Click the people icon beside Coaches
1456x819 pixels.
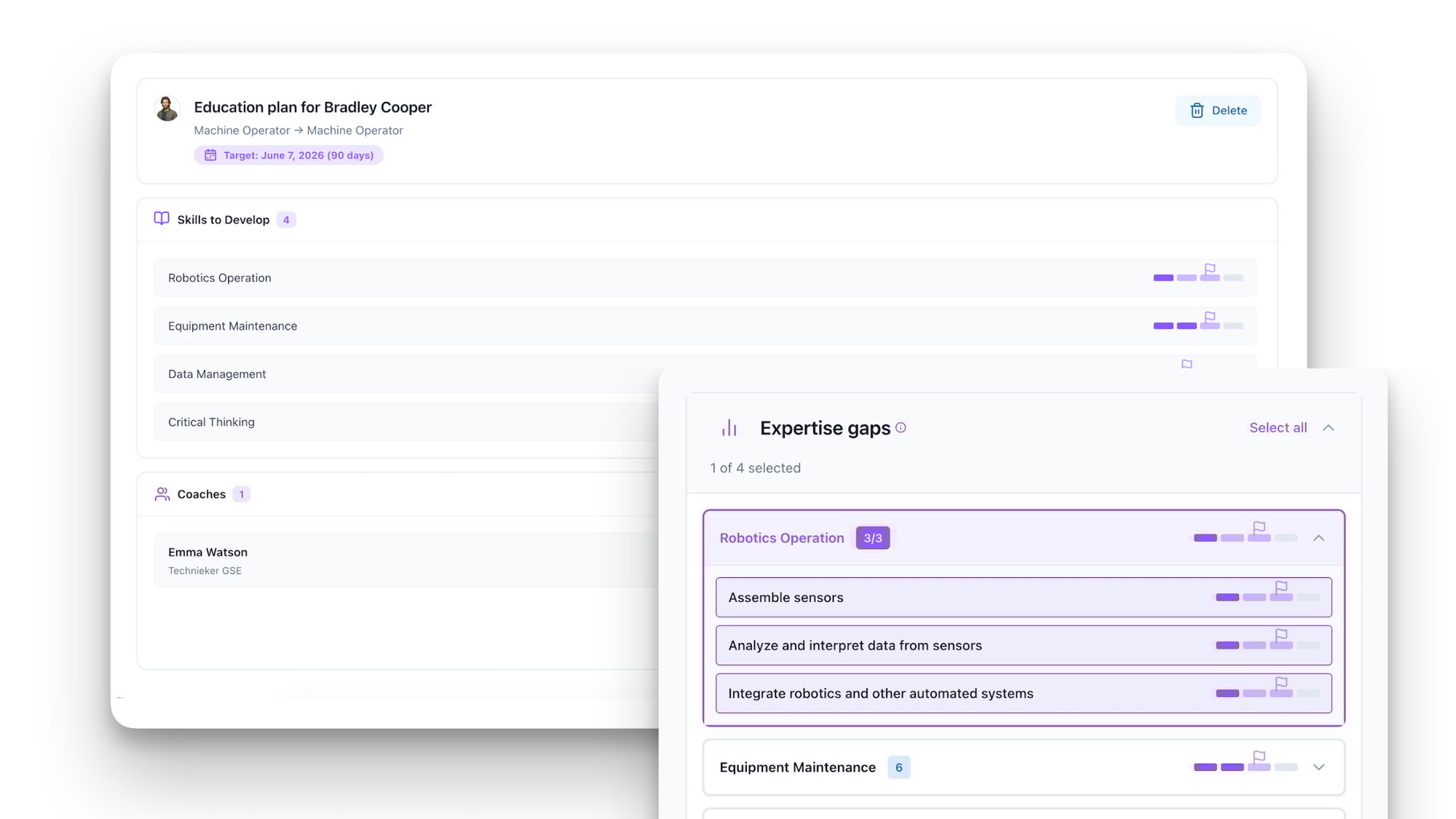click(x=161, y=494)
